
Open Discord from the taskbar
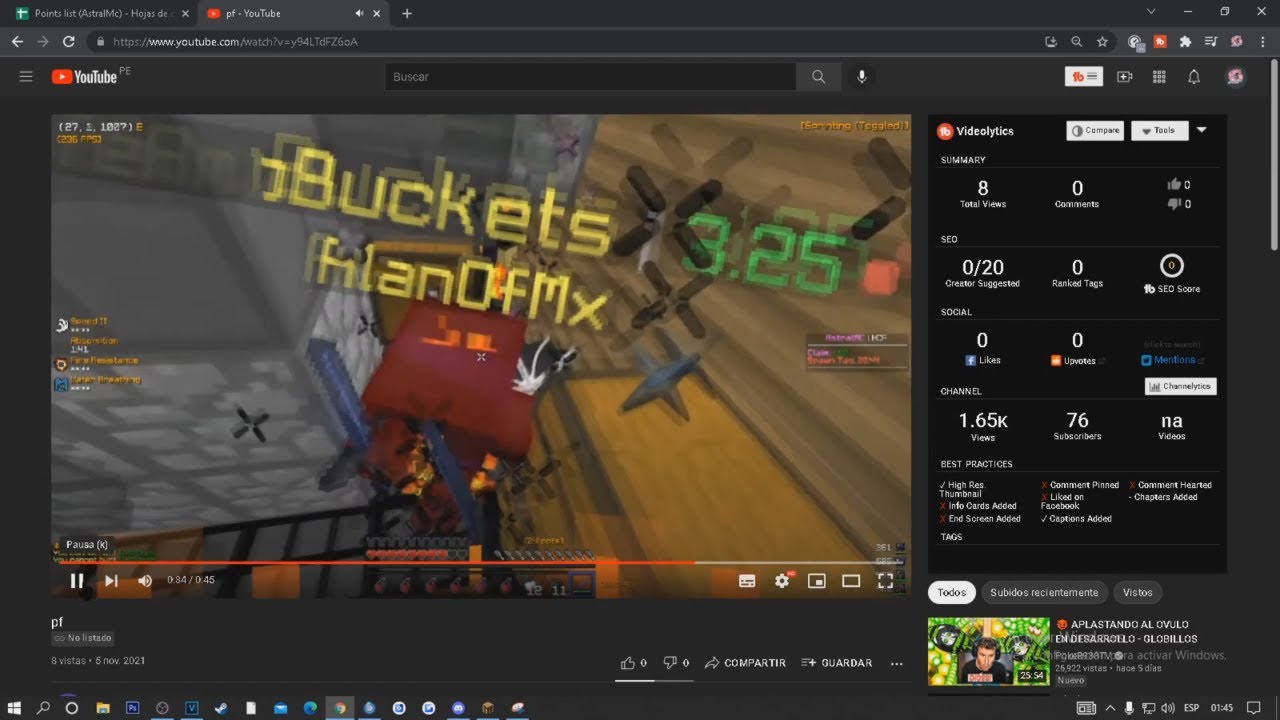(458, 708)
